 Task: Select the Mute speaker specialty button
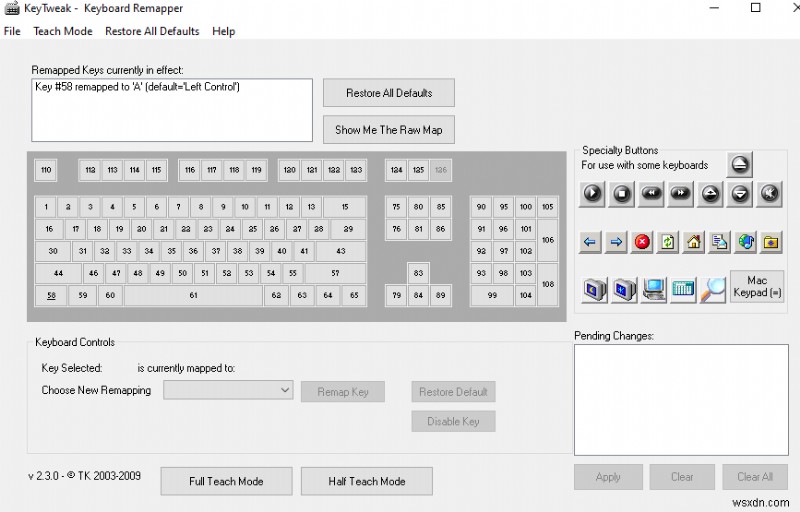click(769, 194)
